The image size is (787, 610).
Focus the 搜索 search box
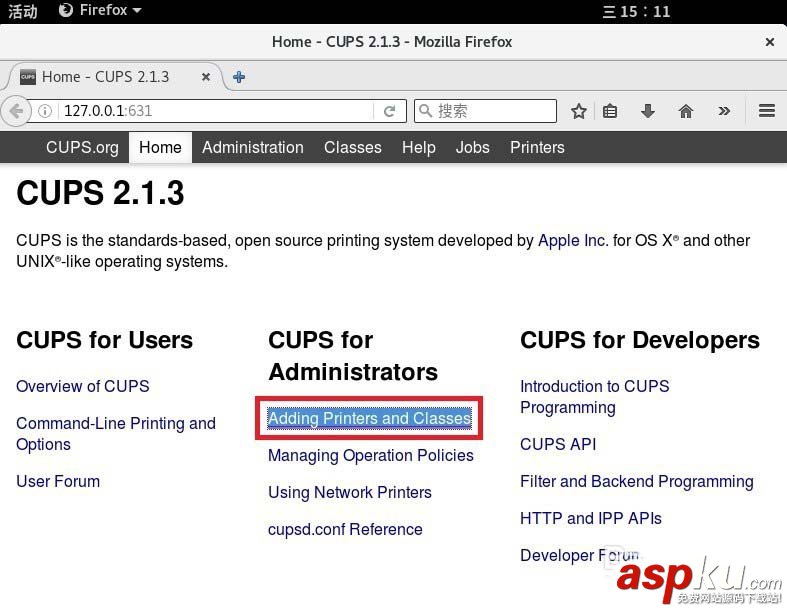point(485,111)
